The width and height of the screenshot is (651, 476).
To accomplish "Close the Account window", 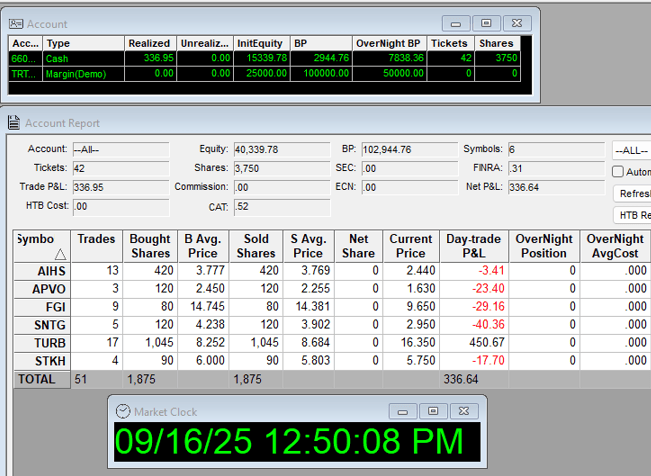I will [x=516, y=23].
